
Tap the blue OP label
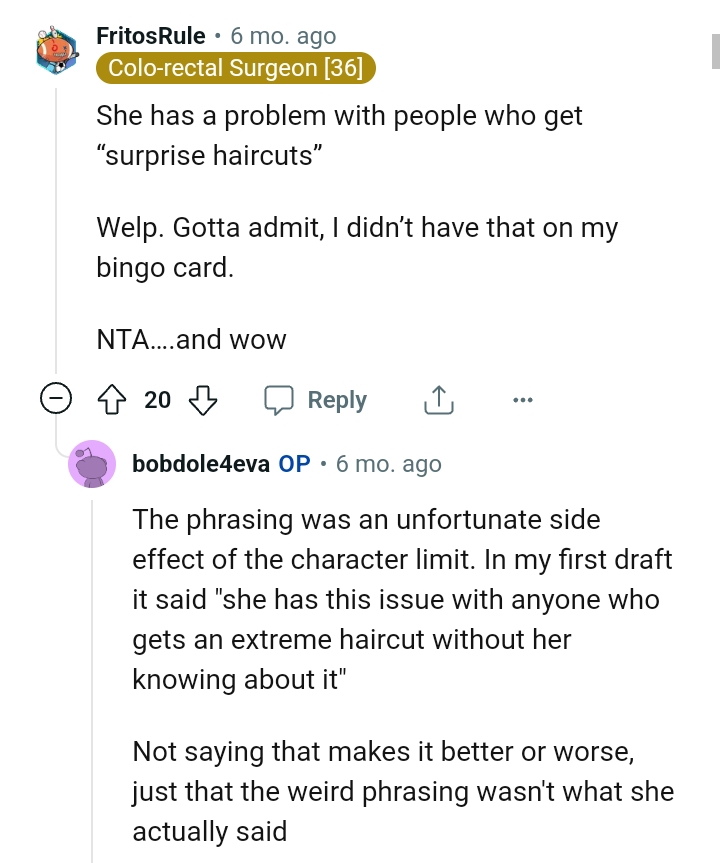pos(295,464)
